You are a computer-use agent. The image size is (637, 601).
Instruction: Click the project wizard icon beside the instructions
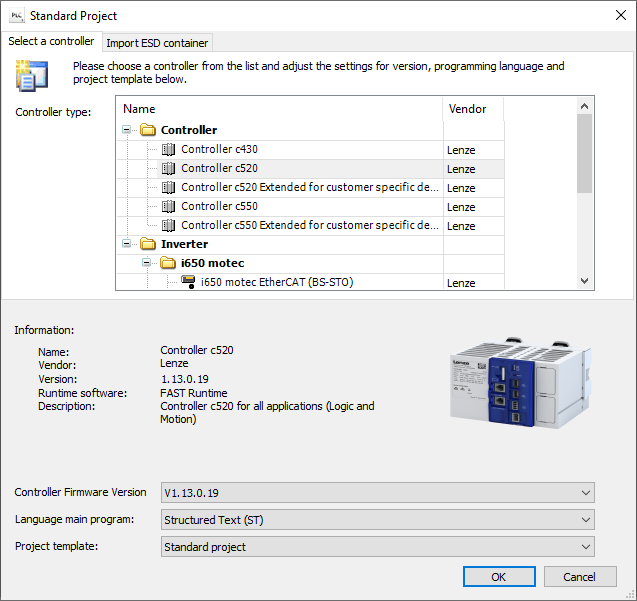[32, 75]
